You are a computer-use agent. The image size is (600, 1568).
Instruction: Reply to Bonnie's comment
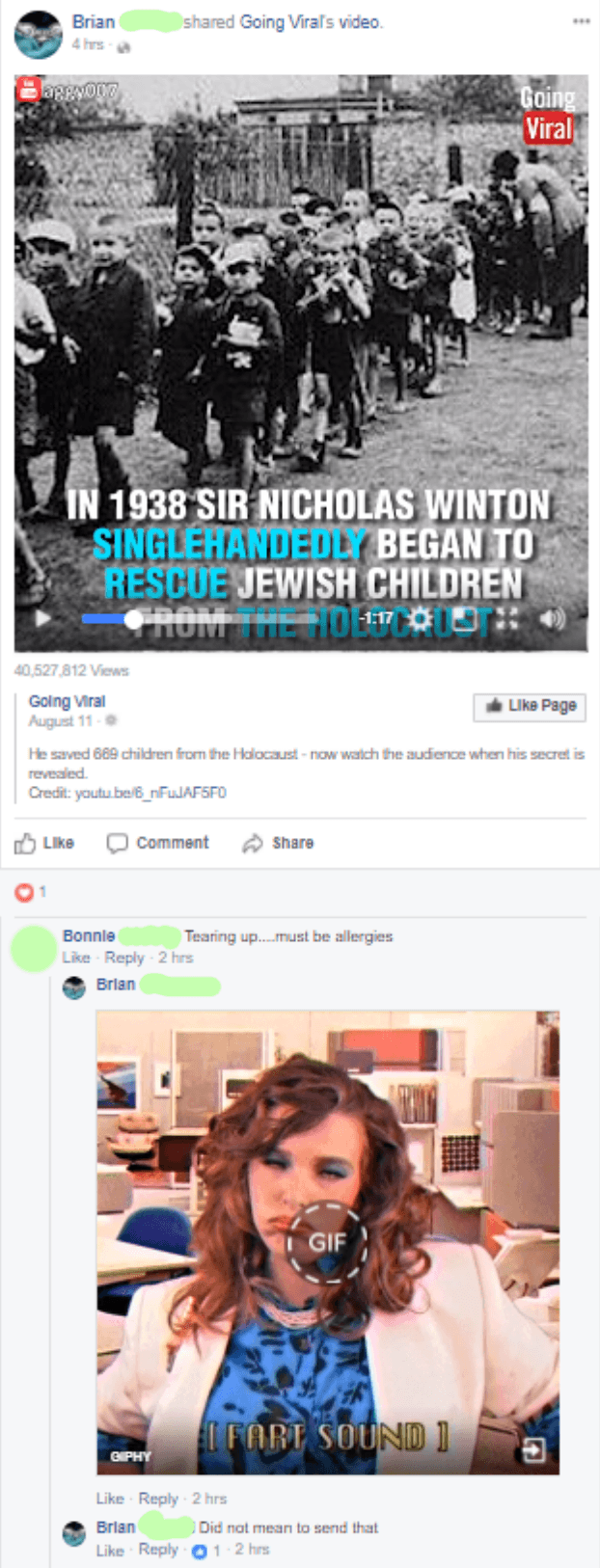coord(124,958)
